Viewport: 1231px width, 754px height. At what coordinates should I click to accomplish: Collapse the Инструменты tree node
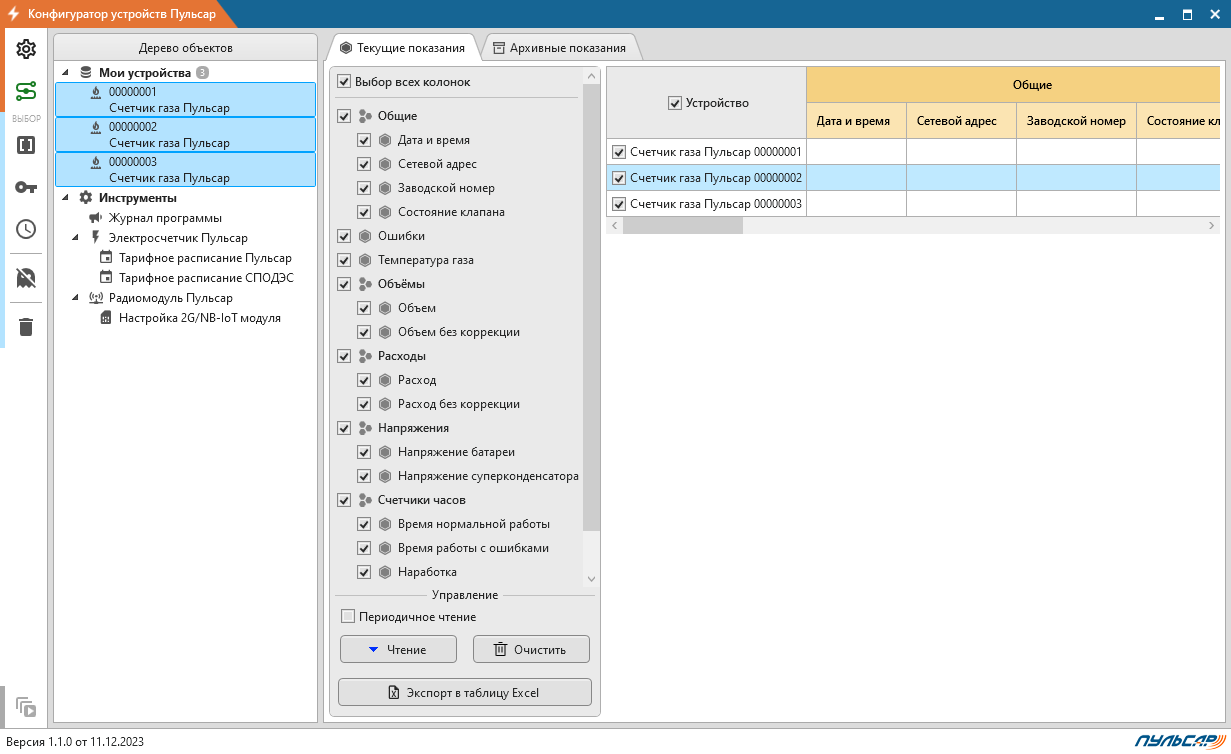(66, 197)
